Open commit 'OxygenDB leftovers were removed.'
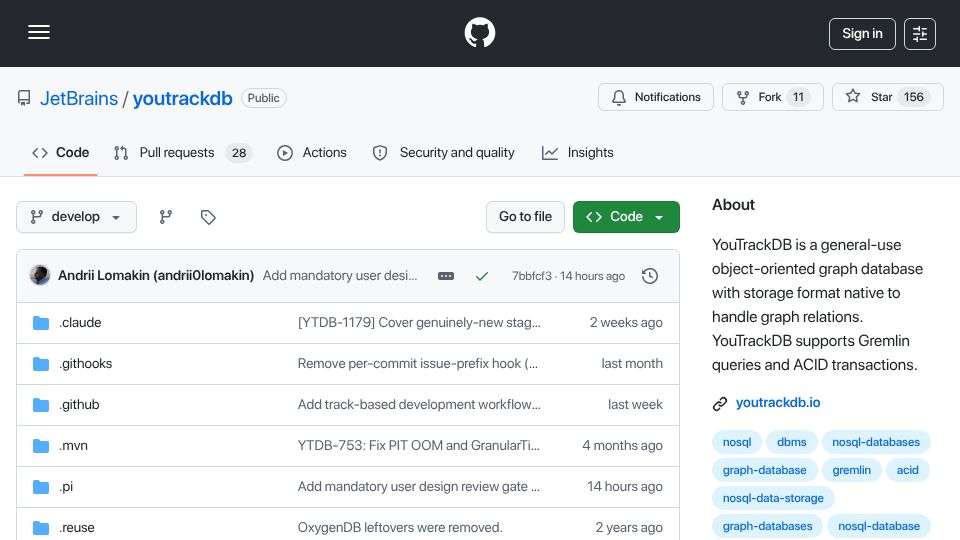This screenshot has height=540, width=960. pos(400,528)
